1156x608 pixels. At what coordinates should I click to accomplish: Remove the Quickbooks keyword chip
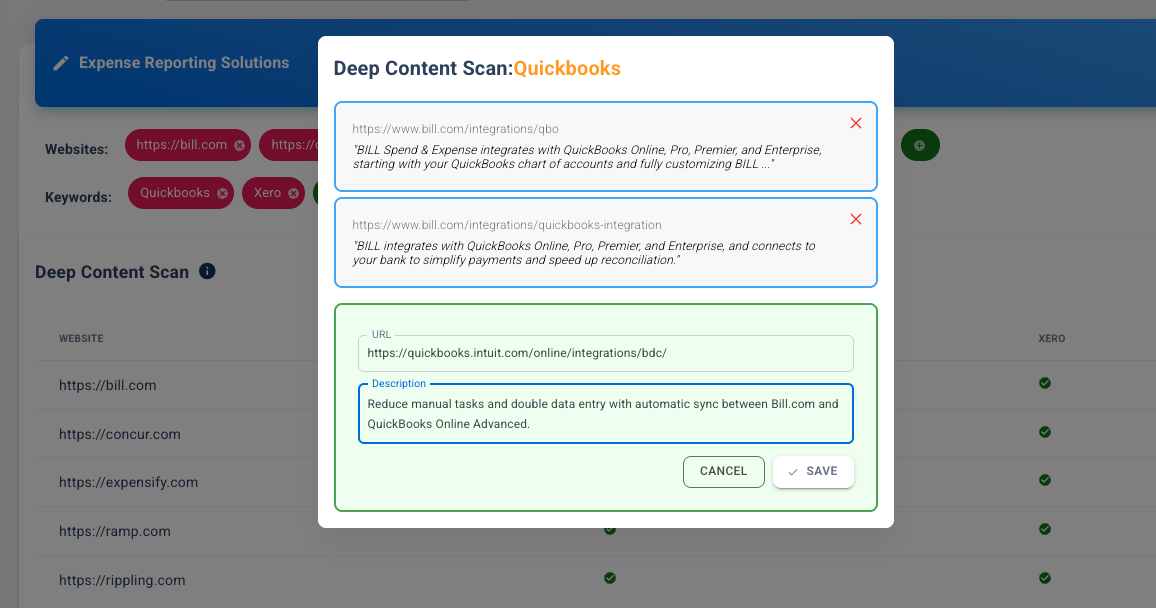tap(222, 193)
